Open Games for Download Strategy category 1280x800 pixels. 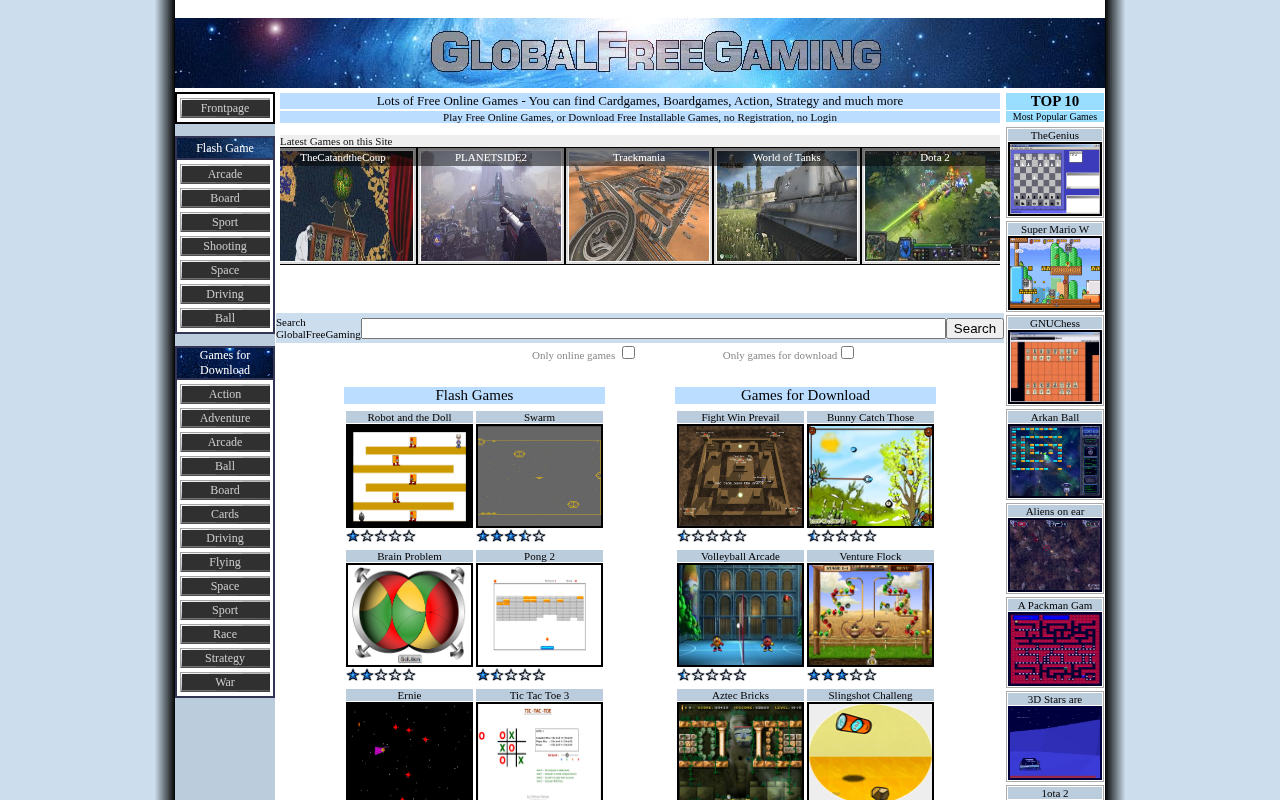click(225, 658)
